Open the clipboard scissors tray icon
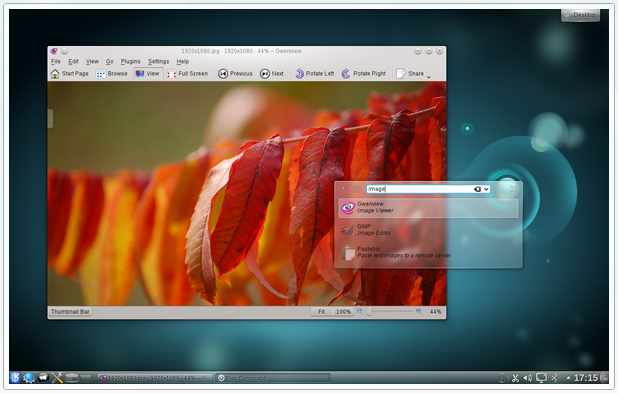This screenshot has height=394, width=618. pyautogui.click(x=515, y=378)
